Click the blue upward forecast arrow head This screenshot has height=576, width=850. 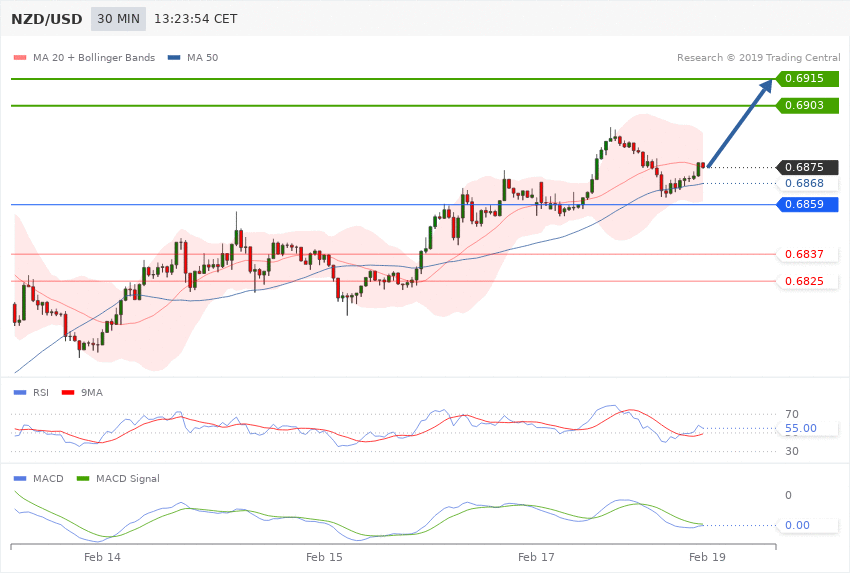click(x=765, y=88)
